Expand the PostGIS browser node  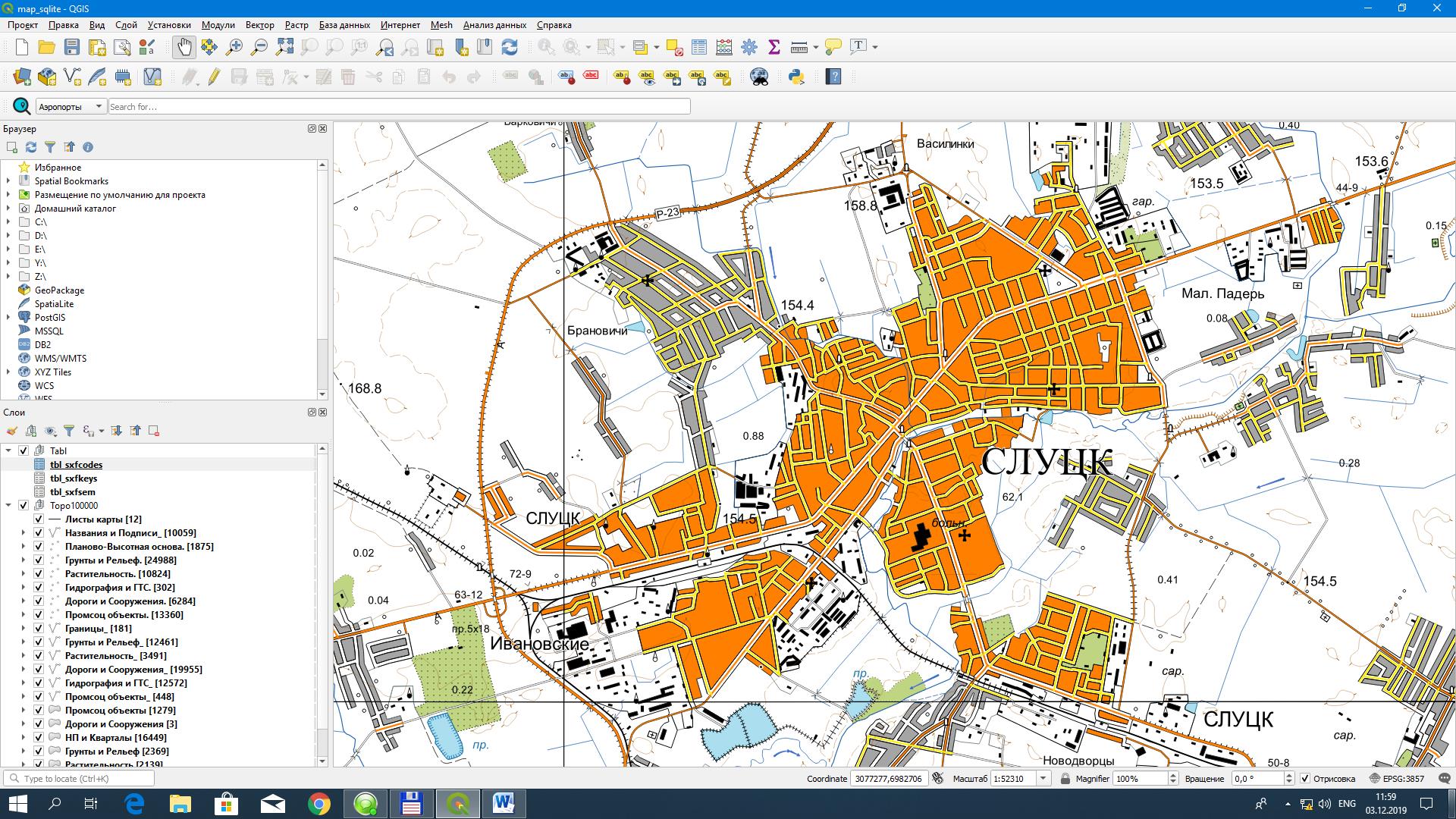[8, 318]
